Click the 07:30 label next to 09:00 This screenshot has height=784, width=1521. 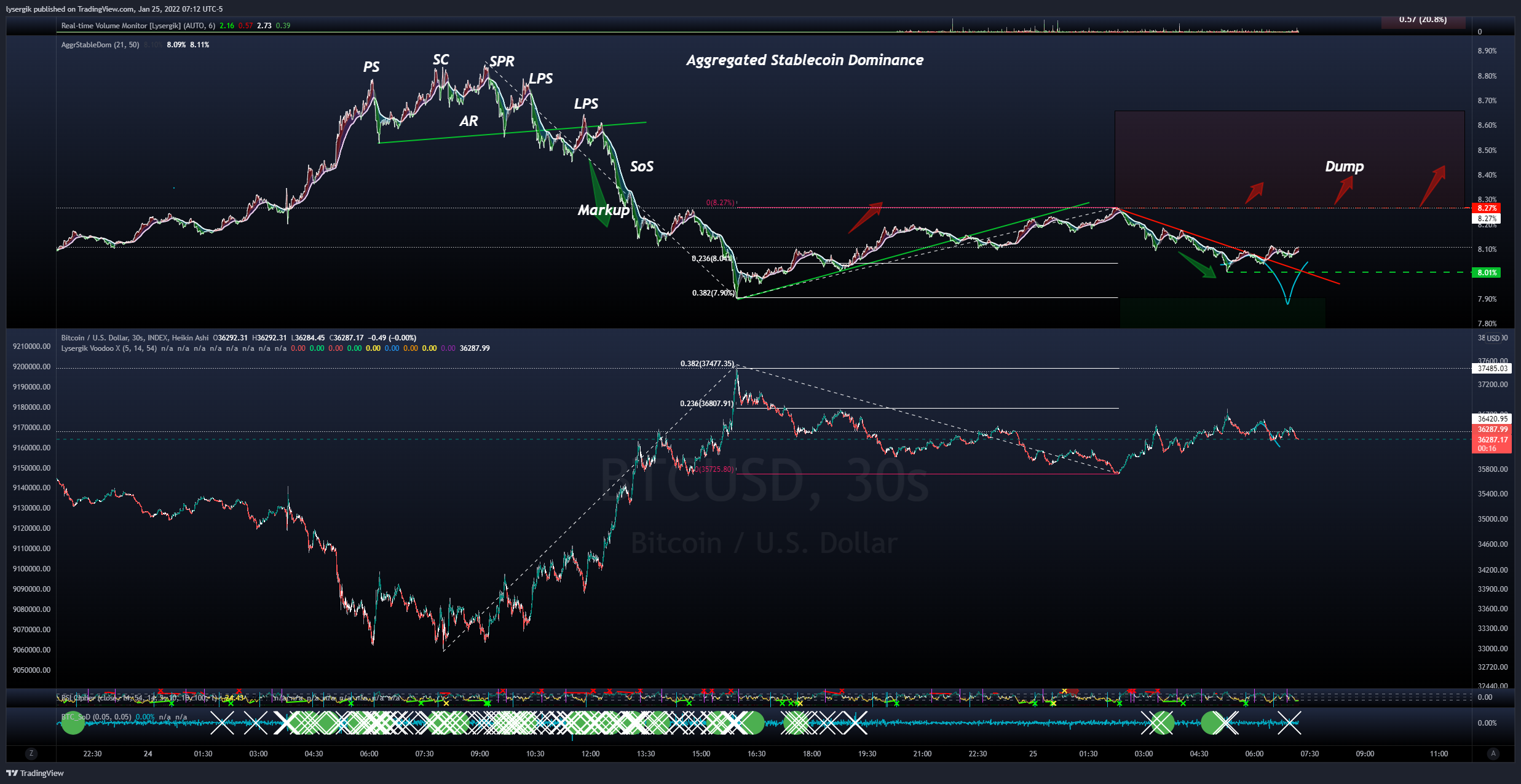pos(1310,754)
